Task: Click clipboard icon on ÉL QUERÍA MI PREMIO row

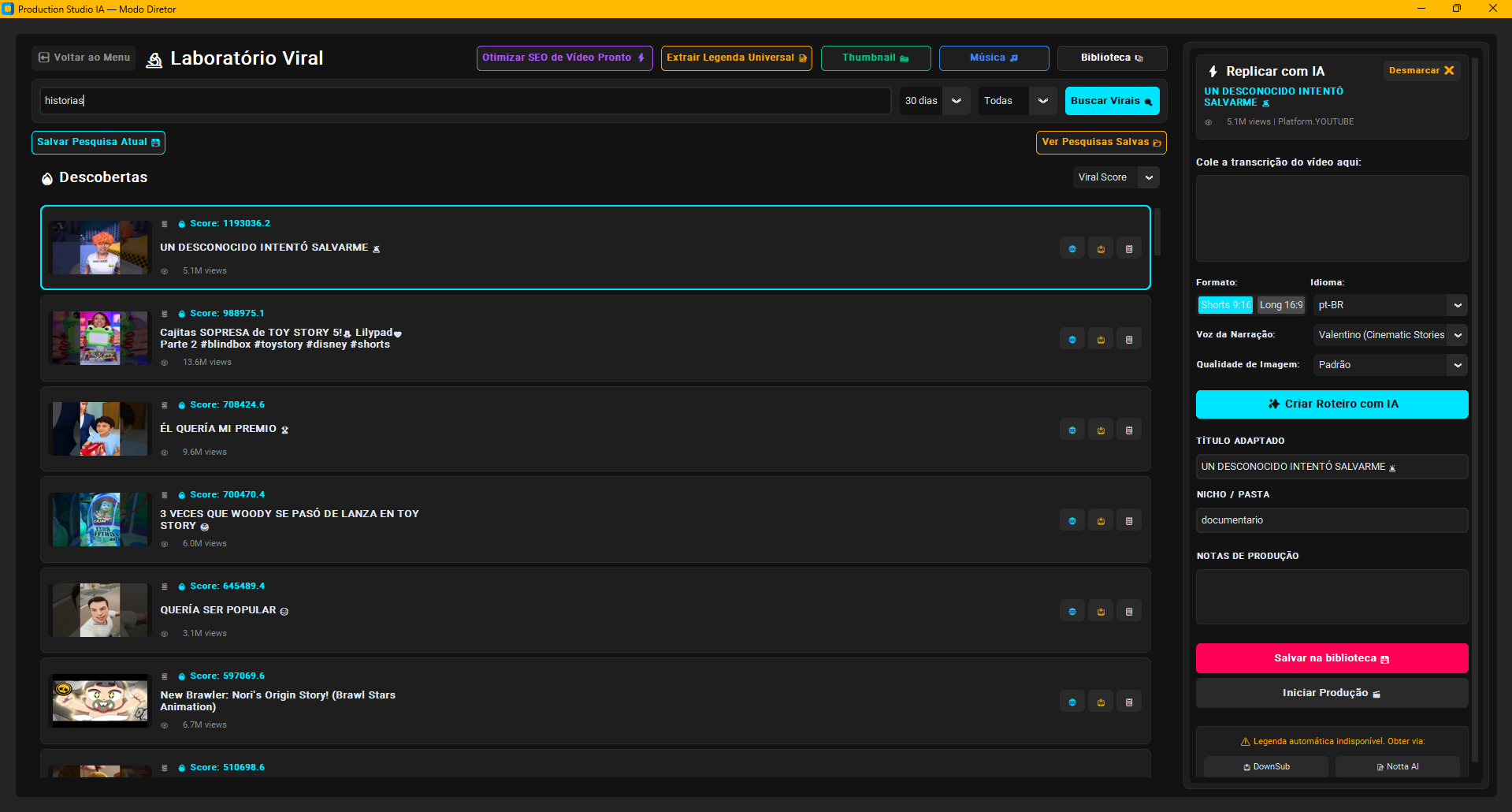Action: (1129, 430)
